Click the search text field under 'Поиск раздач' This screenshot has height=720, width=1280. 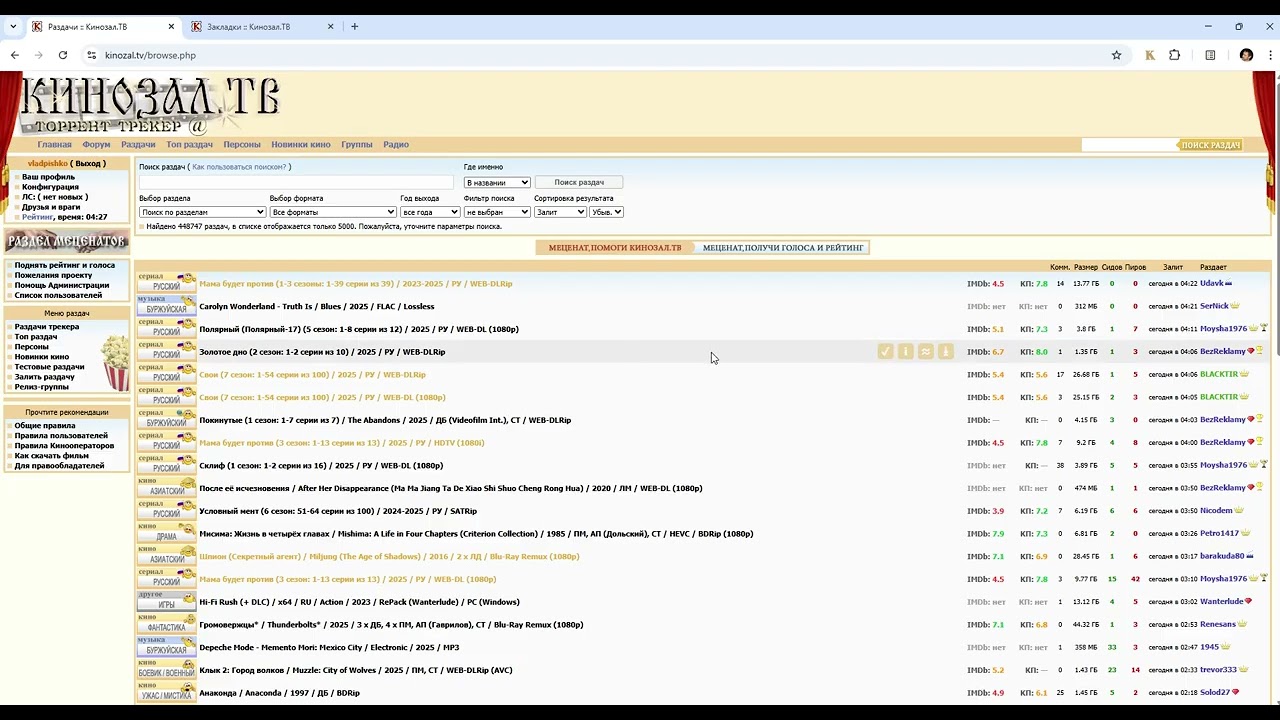coord(297,182)
